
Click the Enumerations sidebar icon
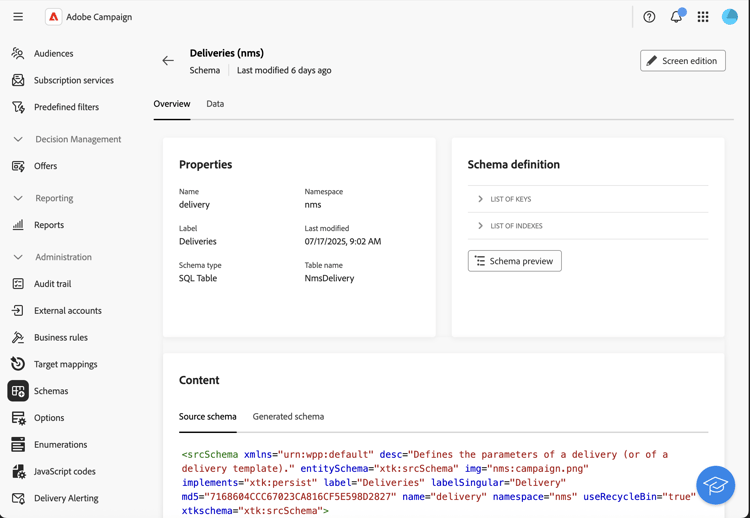pos(18,444)
